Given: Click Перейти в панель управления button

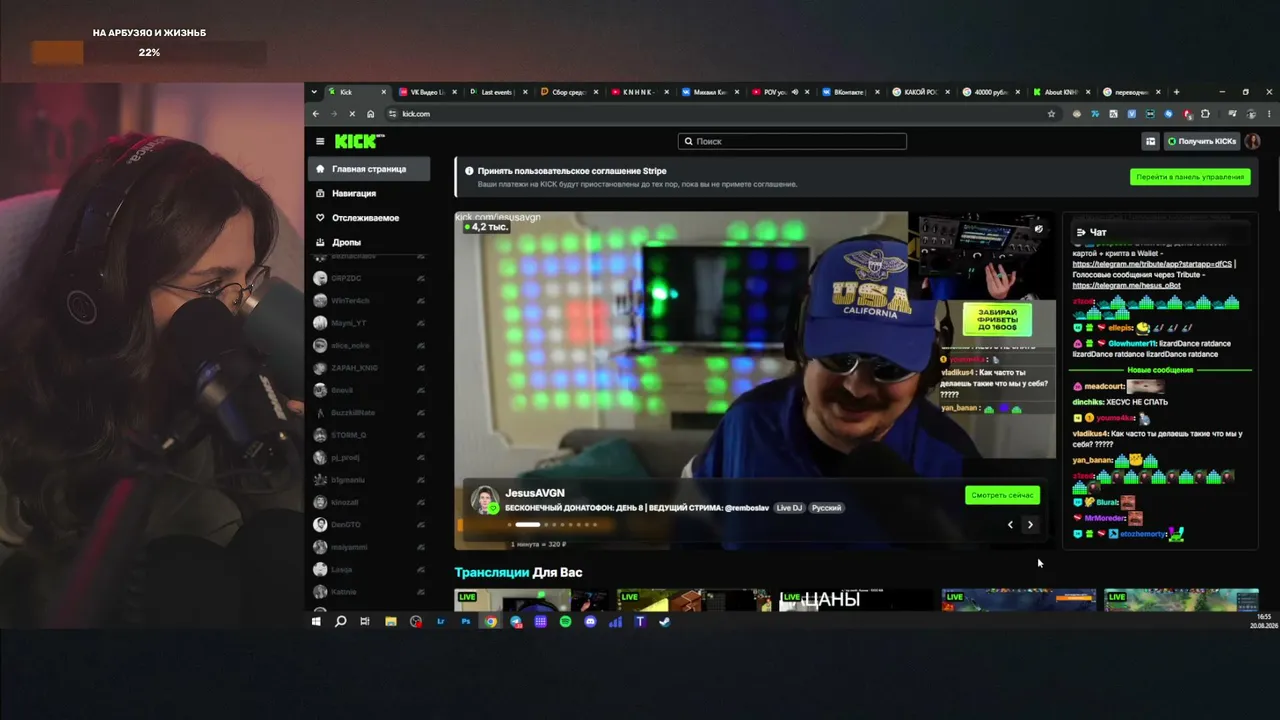Looking at the screenshot, I should (x=1190, y=177).
